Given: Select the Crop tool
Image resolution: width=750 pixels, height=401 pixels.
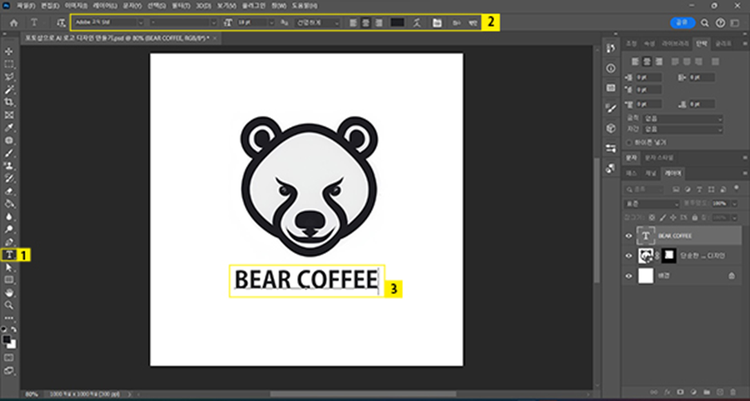Looking at the screenshot, I should coord(9,102).
